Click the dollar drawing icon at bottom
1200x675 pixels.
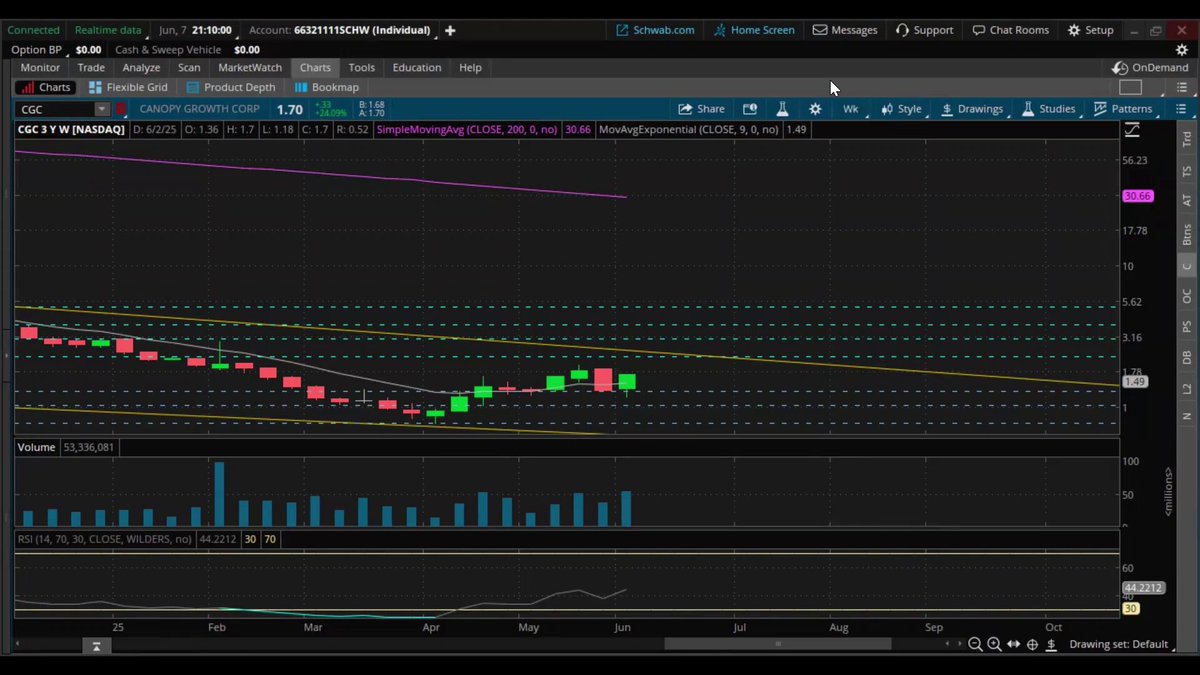[1051, 645]
